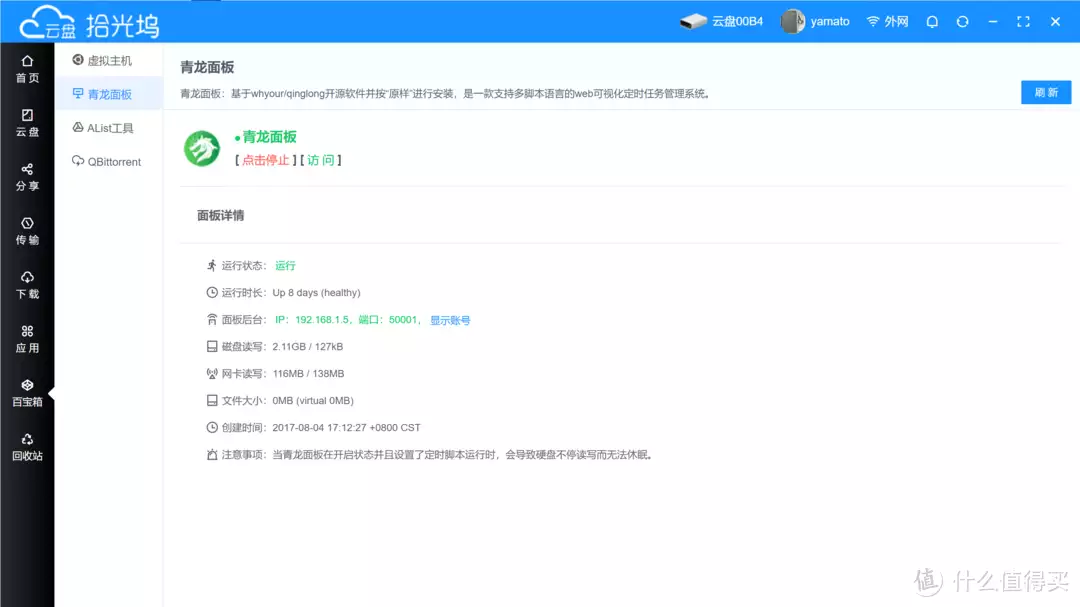Screen dimensions: 1080x607
Task: Select the 百宝箱 toolbox section
Action: coord(27,393)
